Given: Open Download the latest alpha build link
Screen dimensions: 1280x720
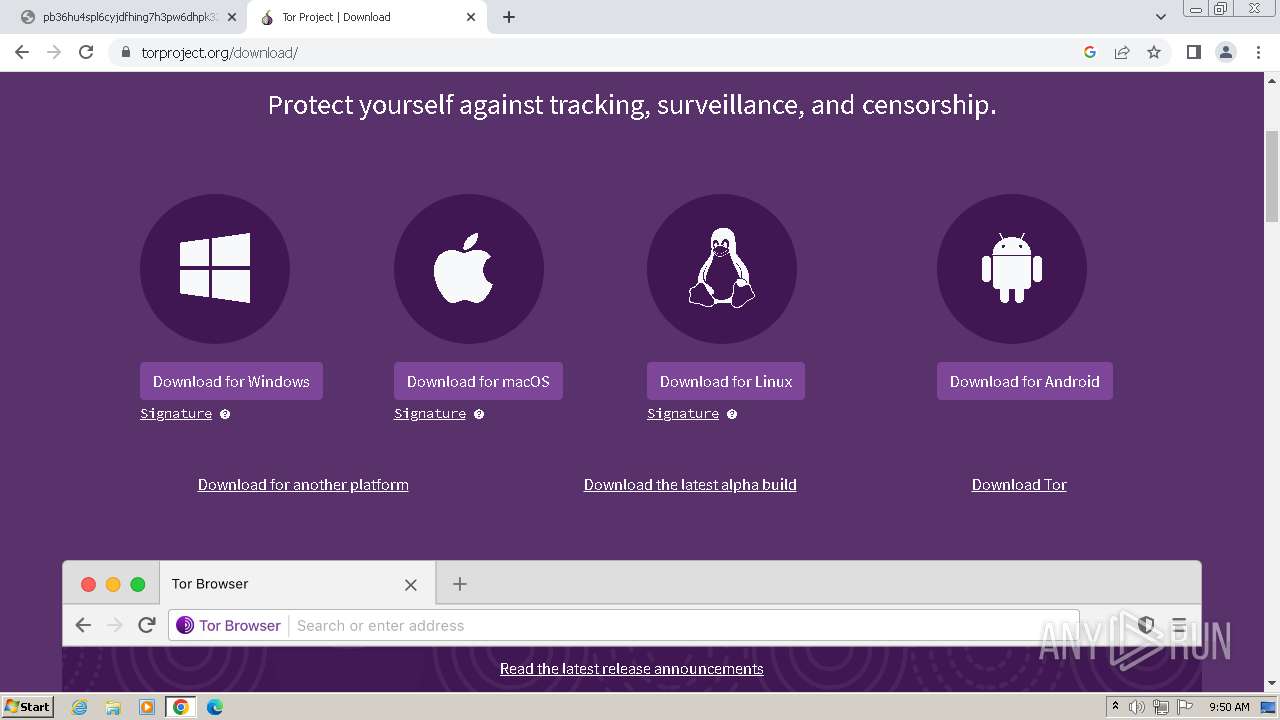Looking at the screenshot, I should 690,485.
